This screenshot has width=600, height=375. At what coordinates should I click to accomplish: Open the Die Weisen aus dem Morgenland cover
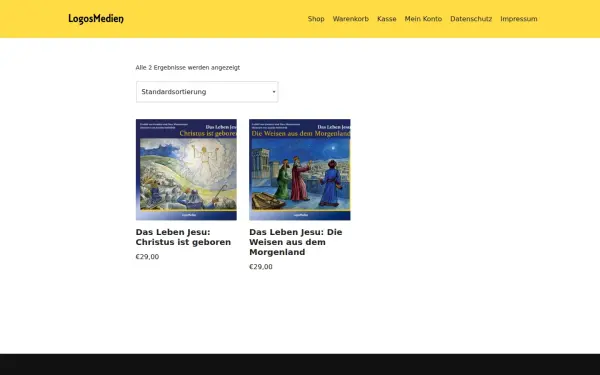300,170
